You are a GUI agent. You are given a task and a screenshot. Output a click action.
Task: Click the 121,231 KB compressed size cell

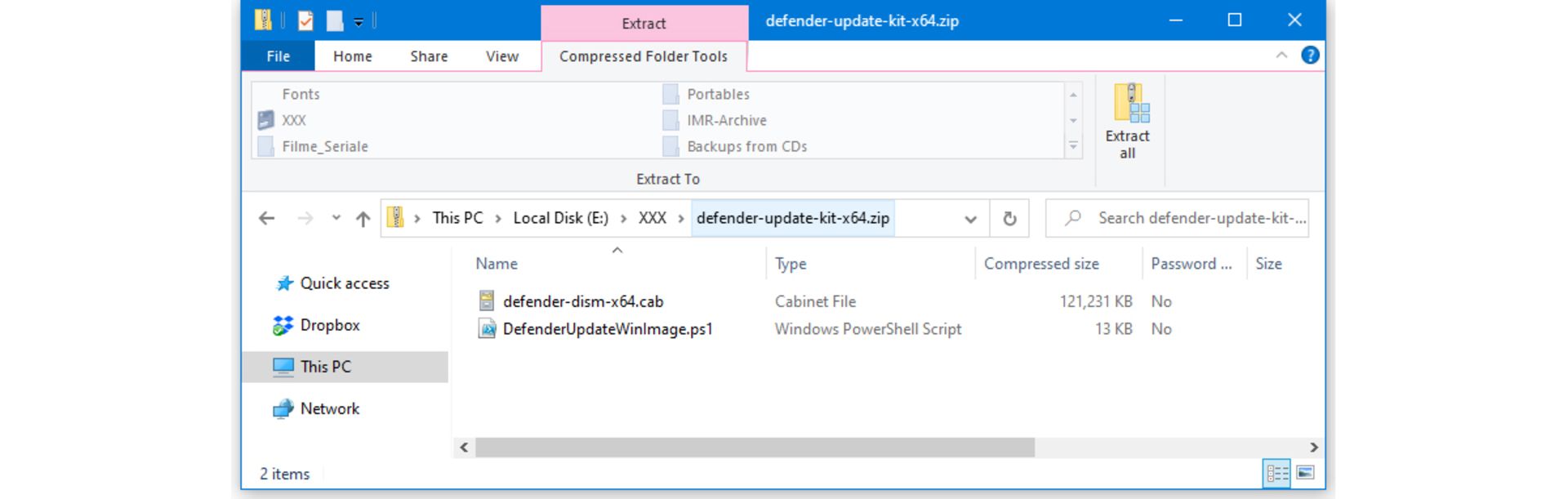click(1096, 301)
